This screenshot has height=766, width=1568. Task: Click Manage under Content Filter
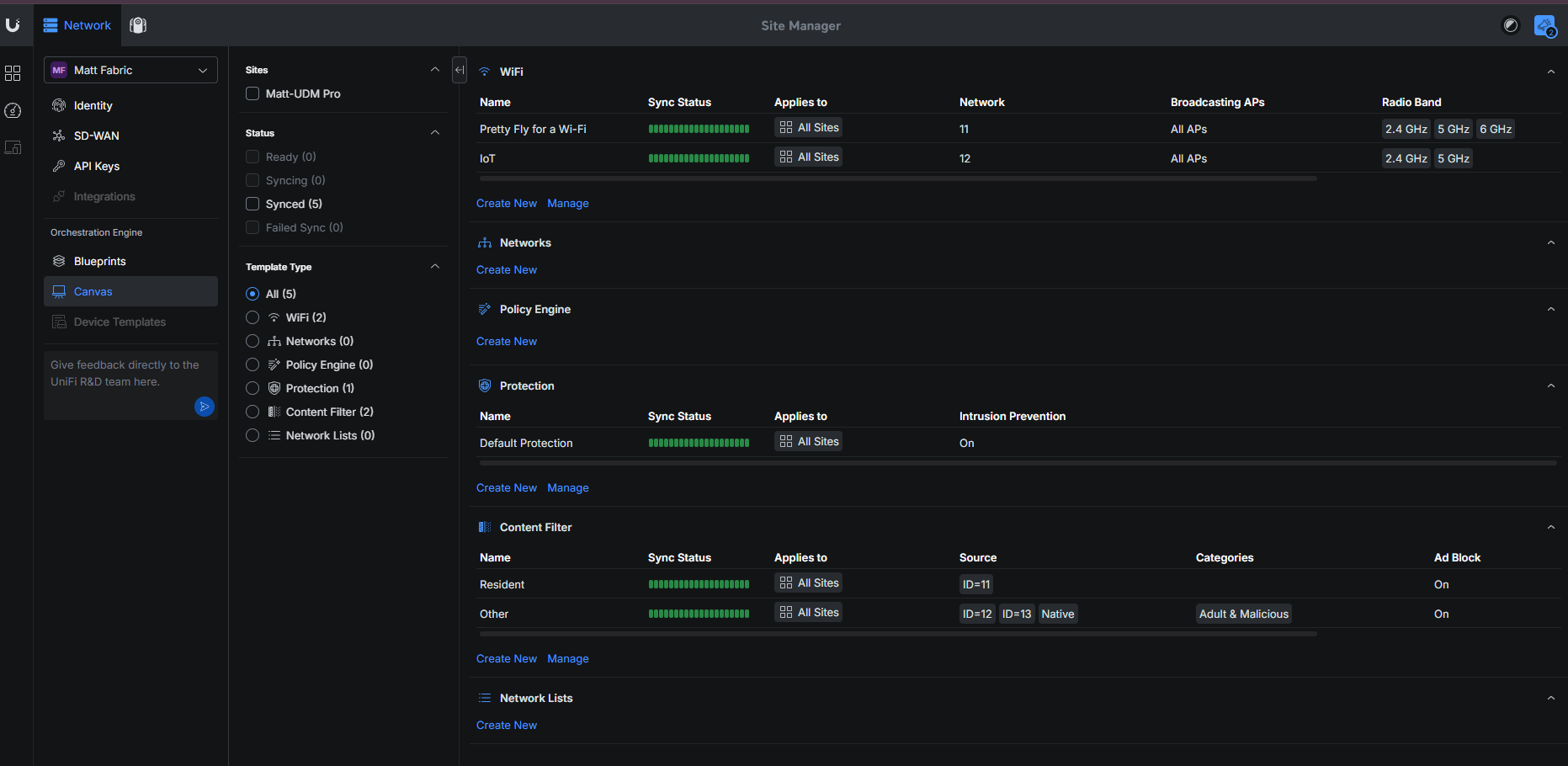tap(567, 658)
